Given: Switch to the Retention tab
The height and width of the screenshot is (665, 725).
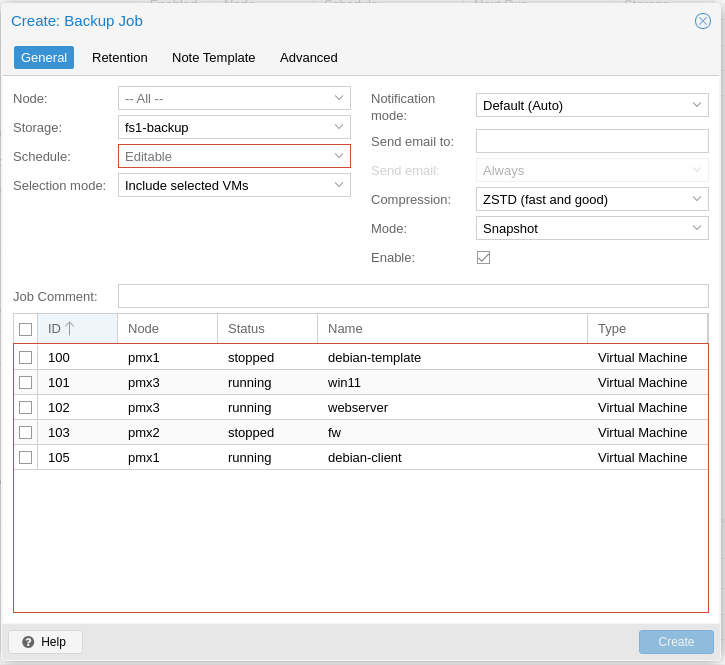Looking at the screenshot, I should pos(120,57).
